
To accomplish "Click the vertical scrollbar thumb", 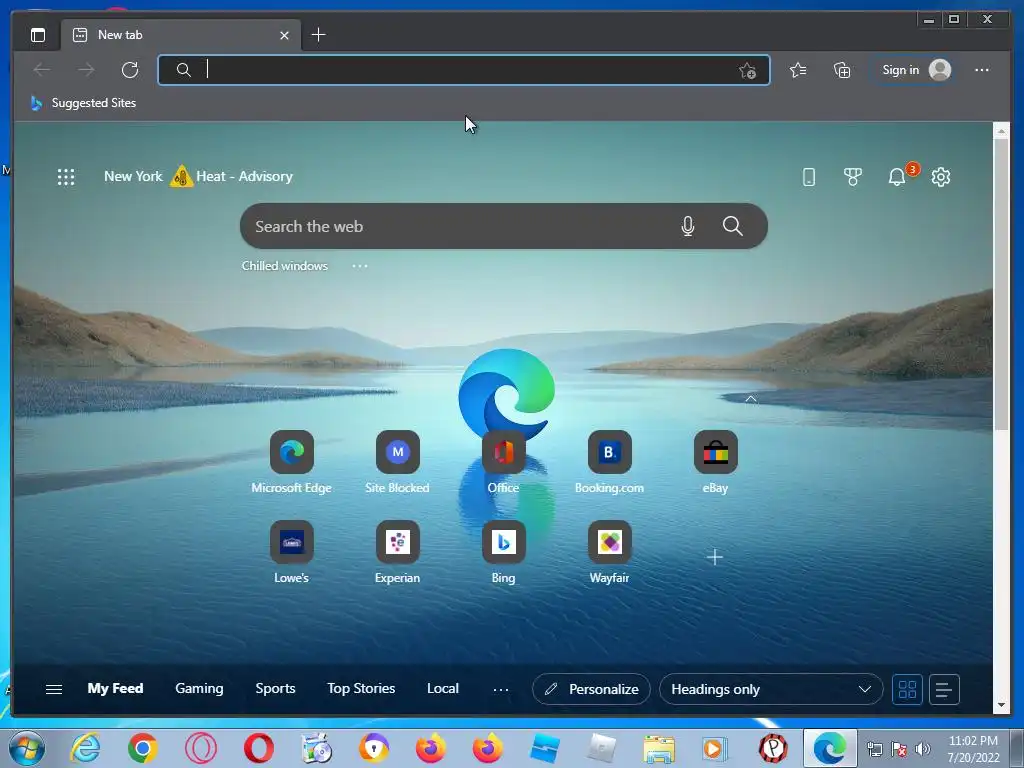I will (1001, 284).
